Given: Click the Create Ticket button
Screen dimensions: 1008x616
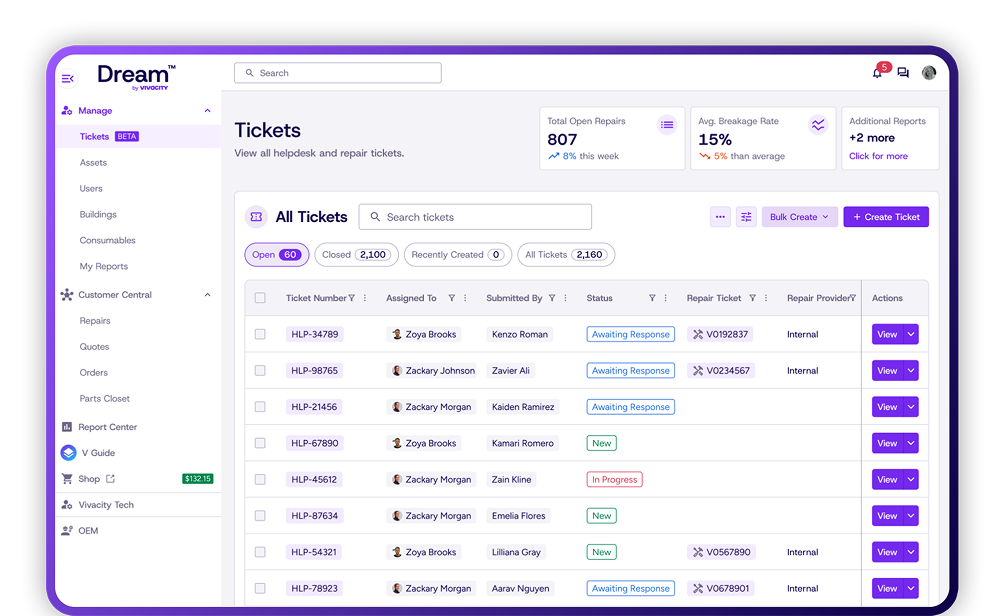Looking at the screenshot, I should coord(886,216).
